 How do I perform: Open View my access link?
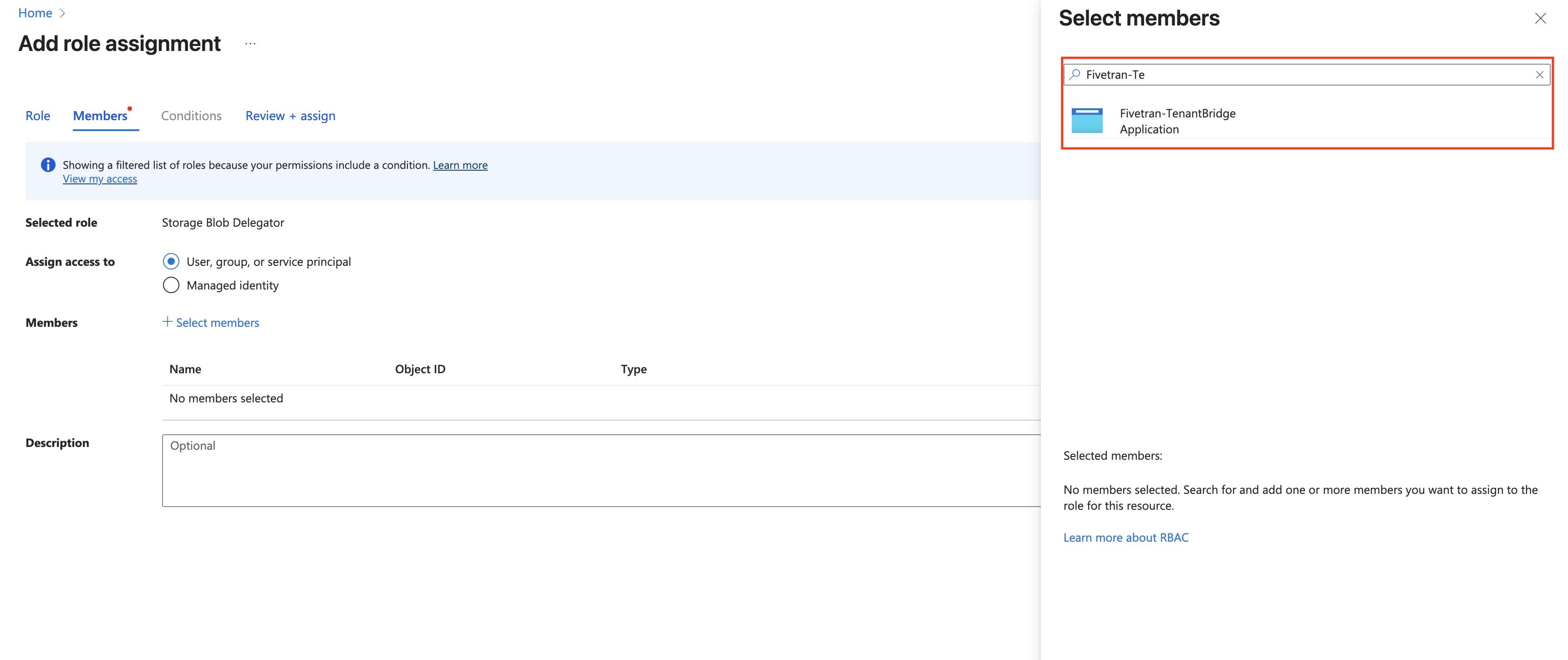pyautogui.click(x=100, y=179)
